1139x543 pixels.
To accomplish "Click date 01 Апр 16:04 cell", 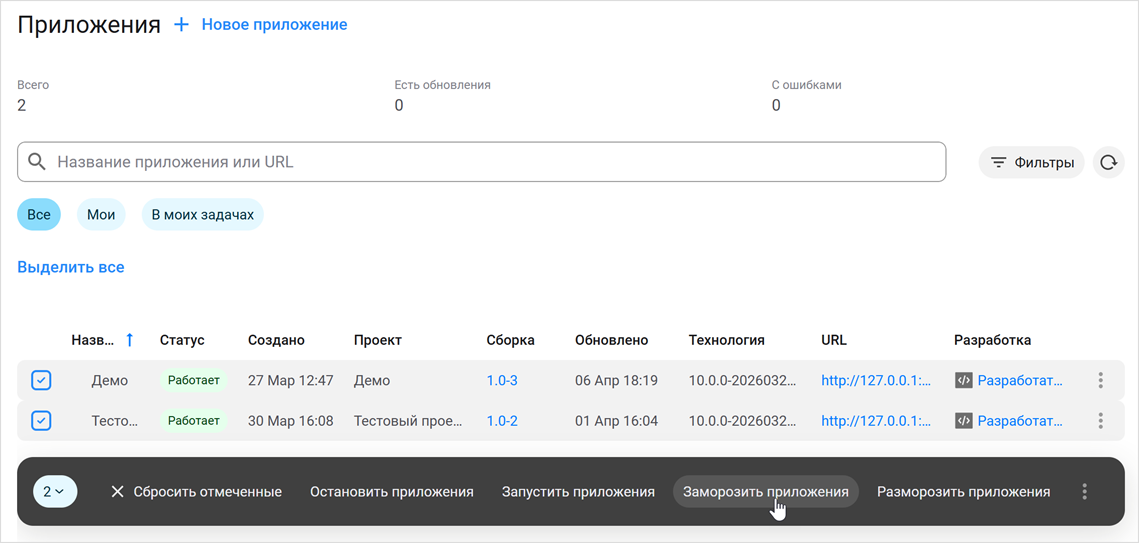I will point(616,420).
